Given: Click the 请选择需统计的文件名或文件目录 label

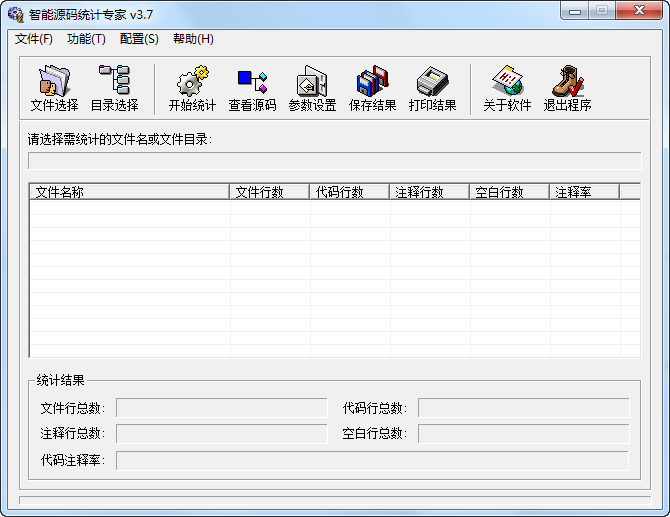Looking at the screenshot, I should pyautogui.click(x=120, y=139).
